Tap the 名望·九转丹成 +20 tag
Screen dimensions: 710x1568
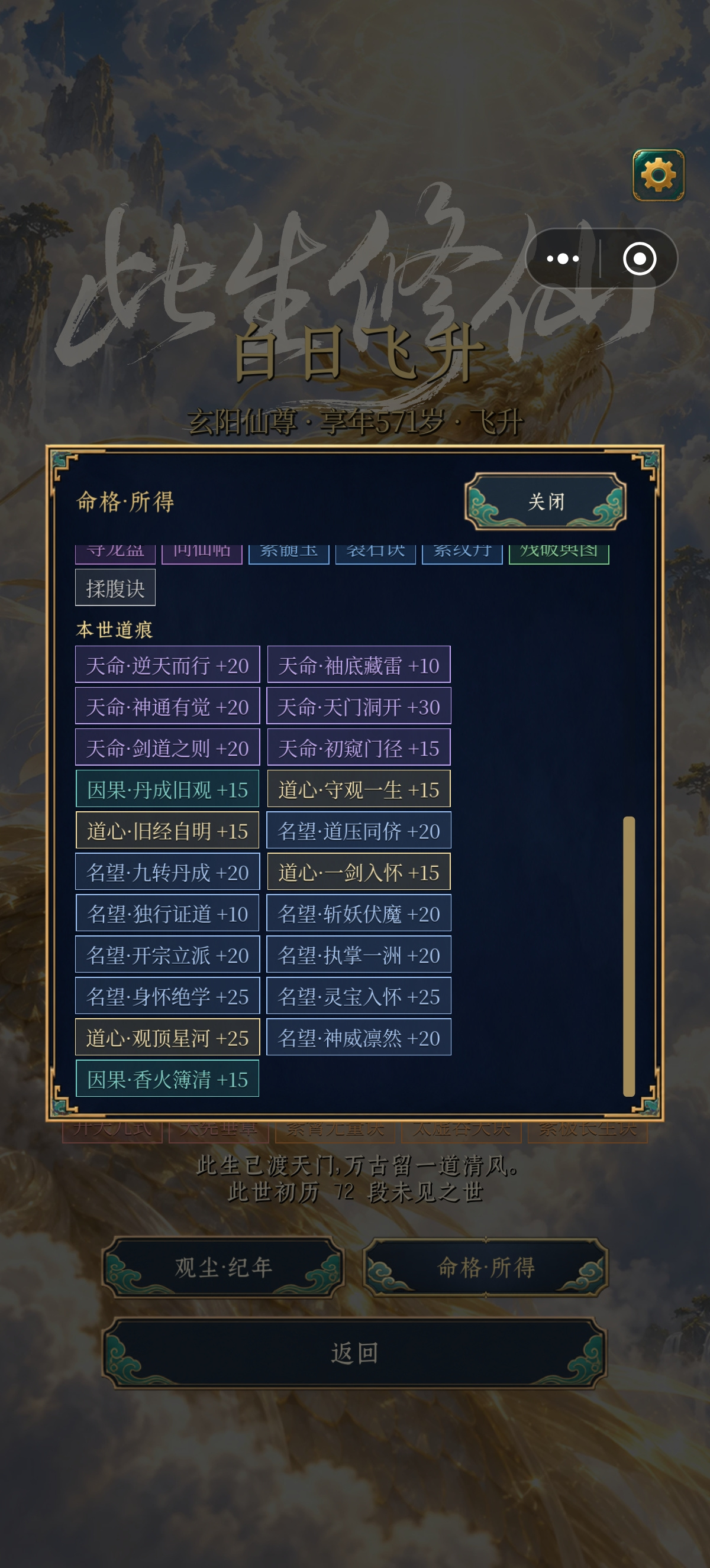(167, 872)
